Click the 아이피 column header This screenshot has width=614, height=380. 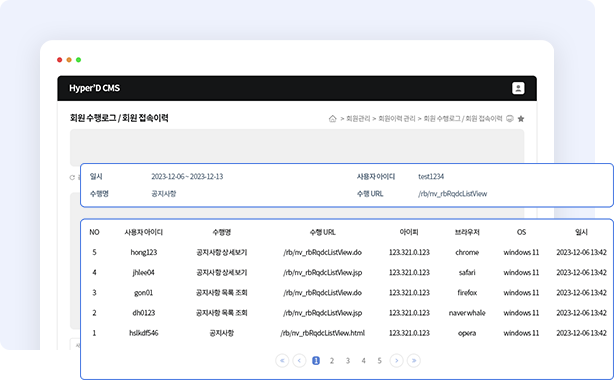(x=409, y=232)
